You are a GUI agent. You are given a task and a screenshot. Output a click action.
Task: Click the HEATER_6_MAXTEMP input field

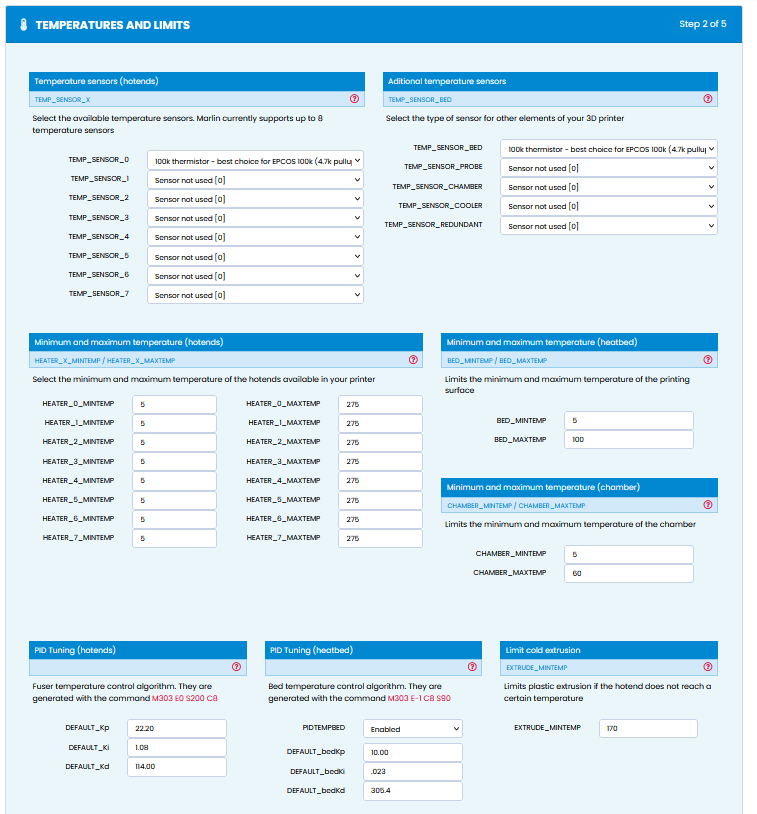[381, 519]
